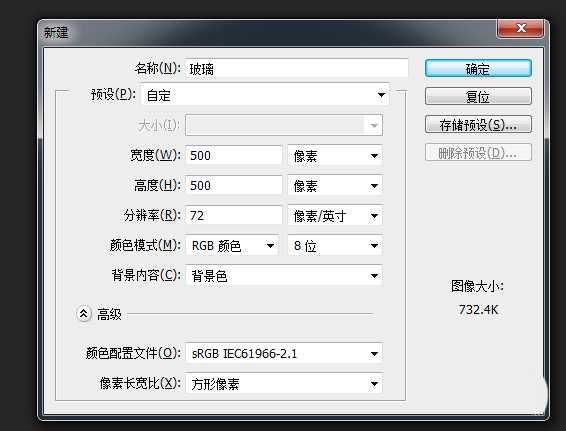Click the 确定 button
The width and height of the screenshot is (566, 431).
click(478, 68)
